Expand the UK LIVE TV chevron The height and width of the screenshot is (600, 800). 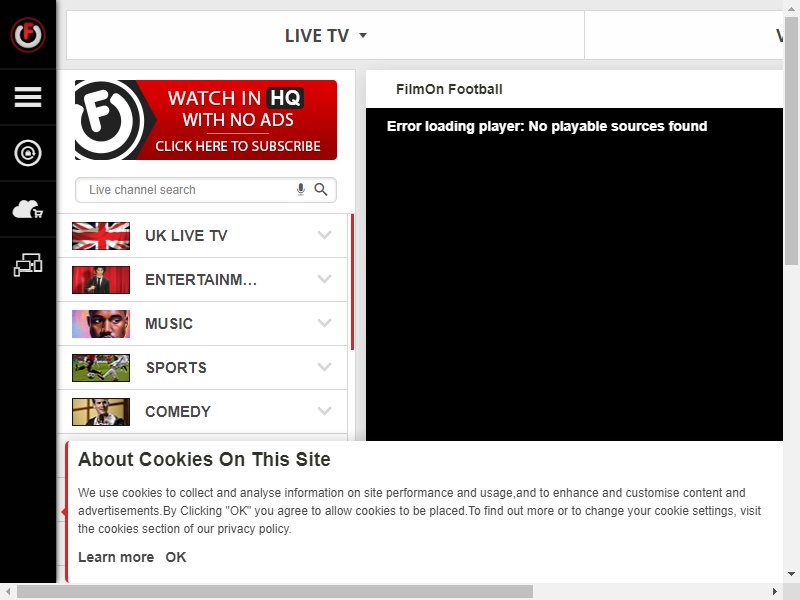coord(324,235)
